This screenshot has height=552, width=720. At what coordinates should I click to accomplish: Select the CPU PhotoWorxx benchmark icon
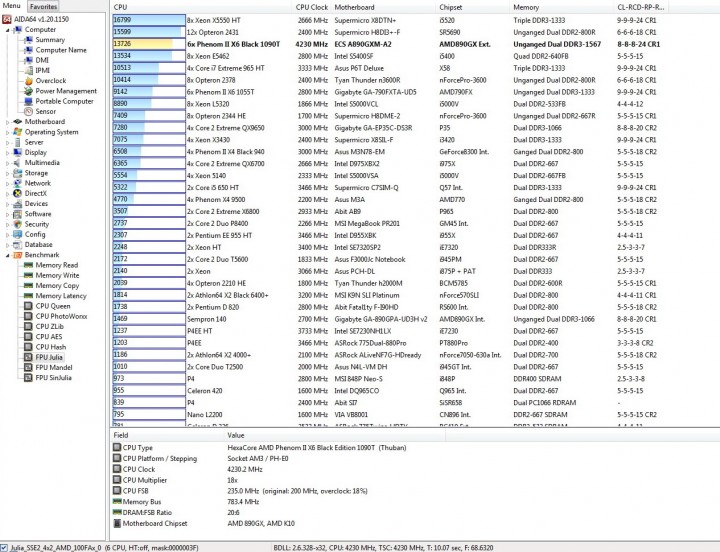[28, 316]
